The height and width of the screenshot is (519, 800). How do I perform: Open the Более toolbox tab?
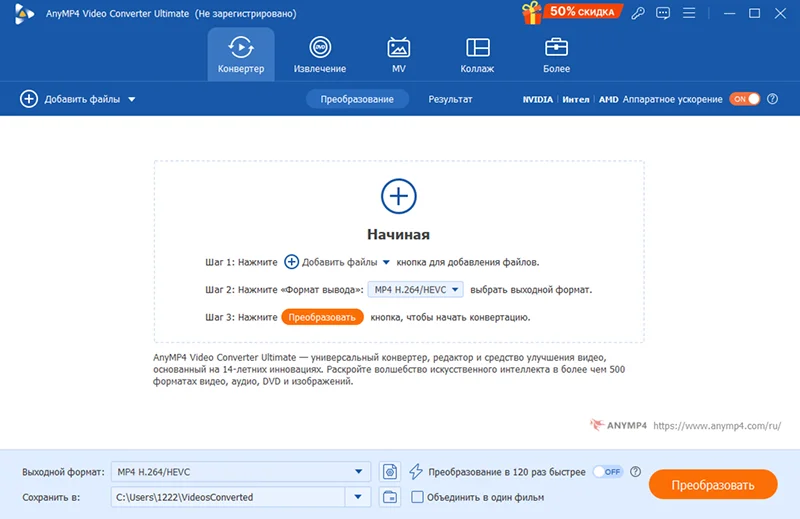(556, 55)
